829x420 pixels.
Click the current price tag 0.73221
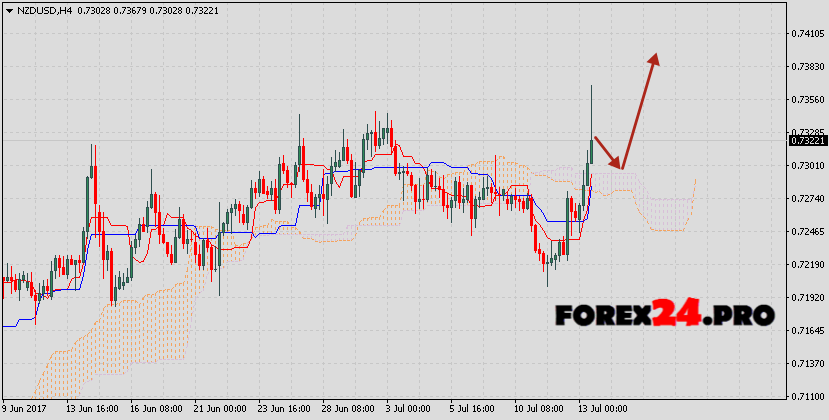tap(806, 141)
